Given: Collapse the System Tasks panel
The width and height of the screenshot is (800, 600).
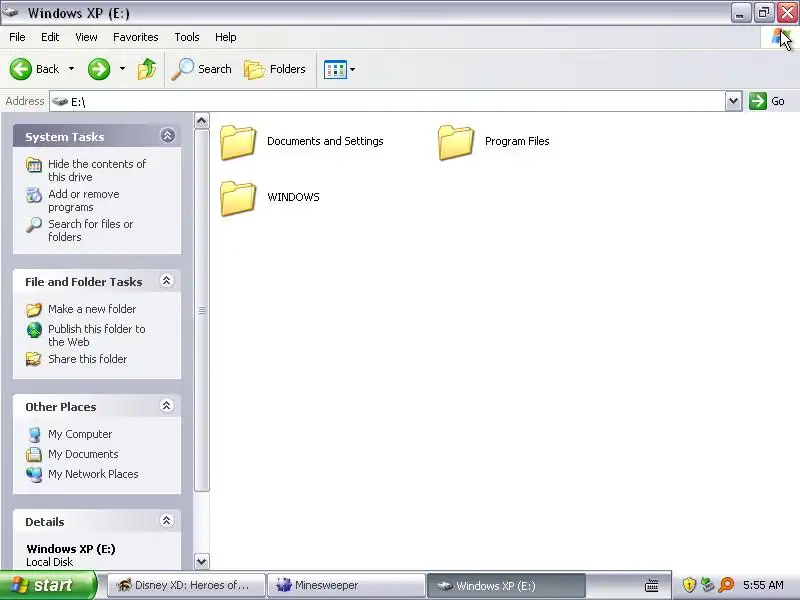Looking at the screenshot, I should (167, 136).
